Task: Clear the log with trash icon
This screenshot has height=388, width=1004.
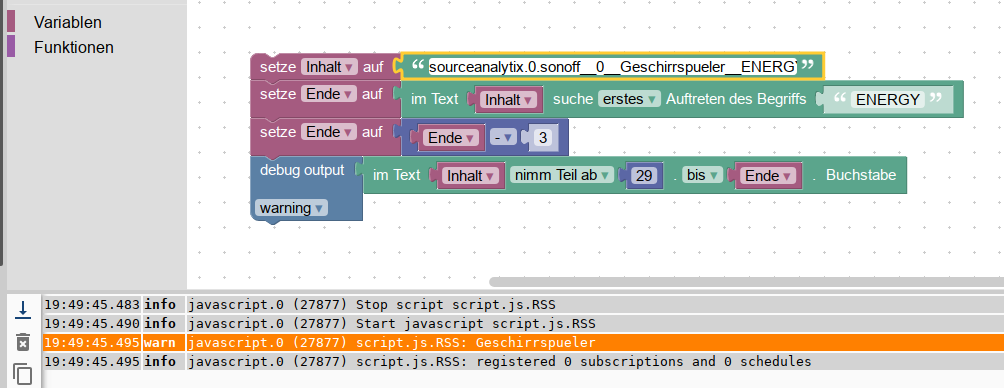Action: click(x=23, y=342)
